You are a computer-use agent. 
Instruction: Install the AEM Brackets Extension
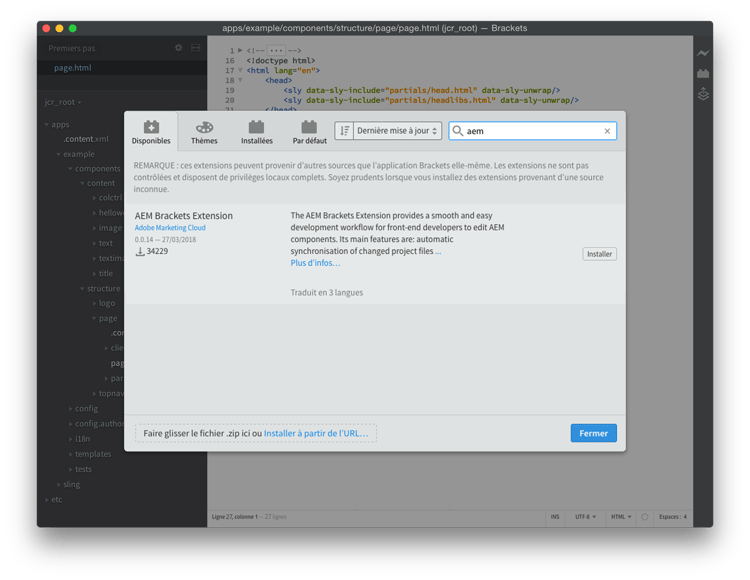coord(599,254)
